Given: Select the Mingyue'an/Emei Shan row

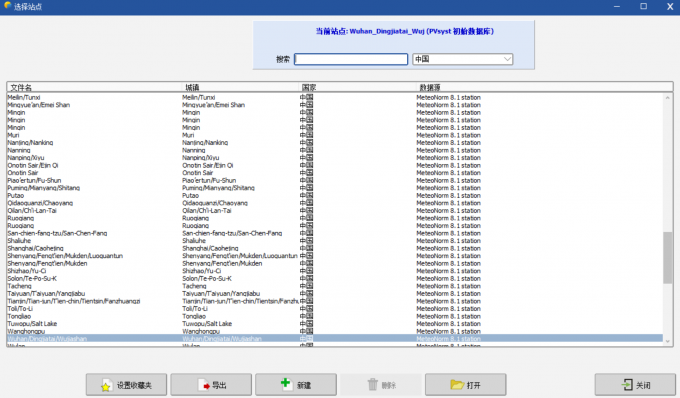Looking at the screenshot, I should tap(335, 105).
